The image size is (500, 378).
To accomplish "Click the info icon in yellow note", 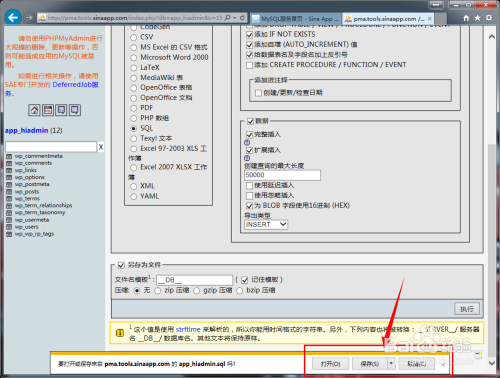I will [120, 333].
